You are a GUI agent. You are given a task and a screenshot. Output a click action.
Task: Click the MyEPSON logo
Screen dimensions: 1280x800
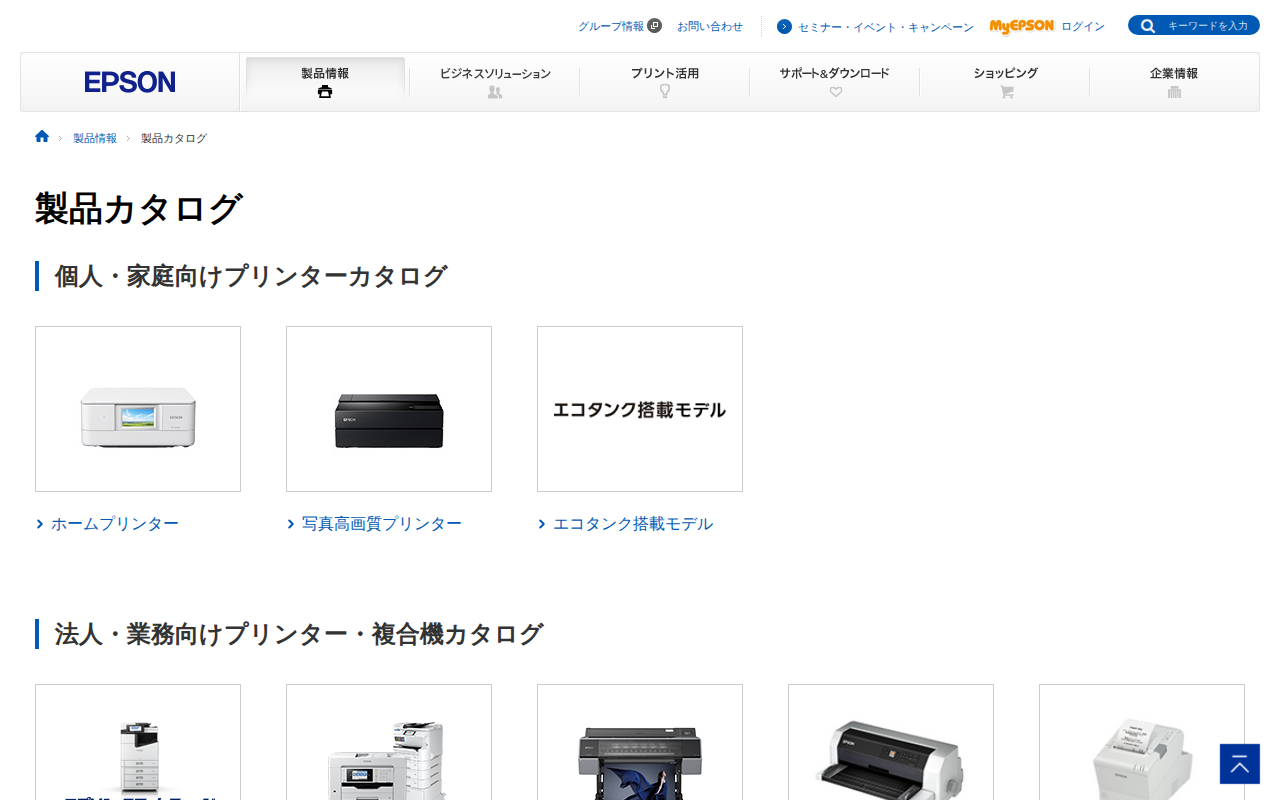pyautogui.click(x=1022, y=26)
